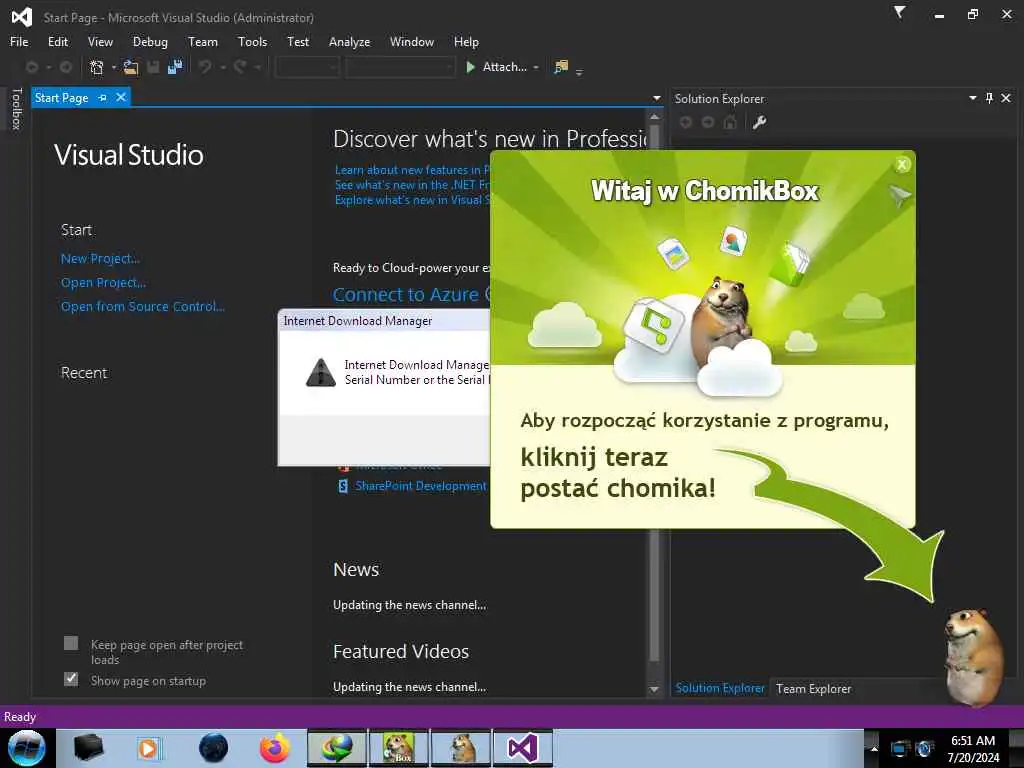Close the Start Page tab

(x=121, y=97)
